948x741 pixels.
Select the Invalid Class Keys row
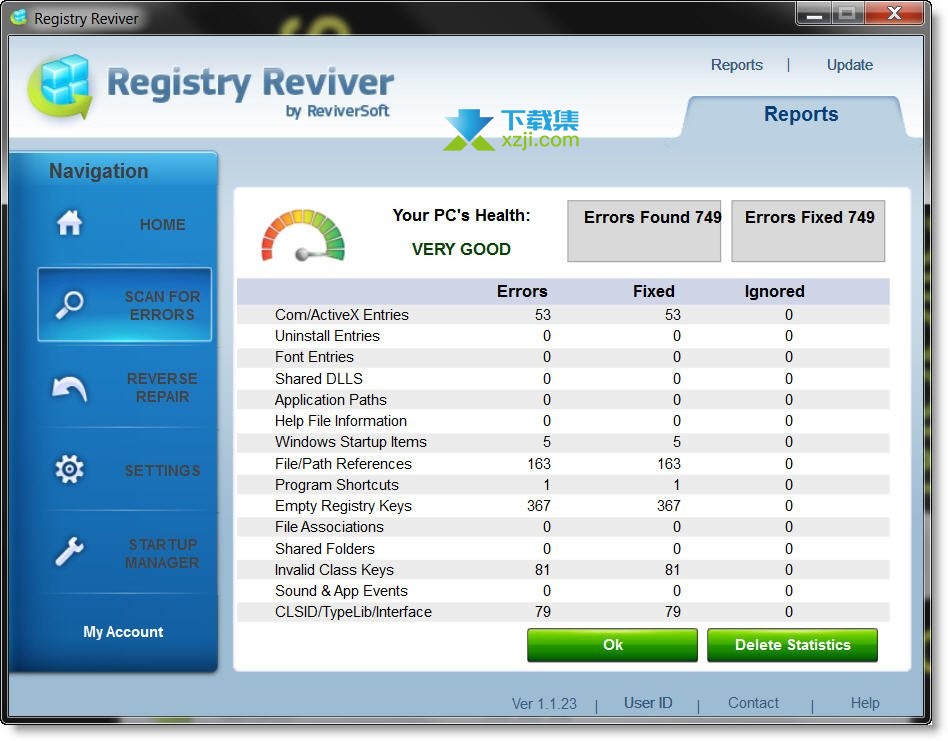coord(563,570)
